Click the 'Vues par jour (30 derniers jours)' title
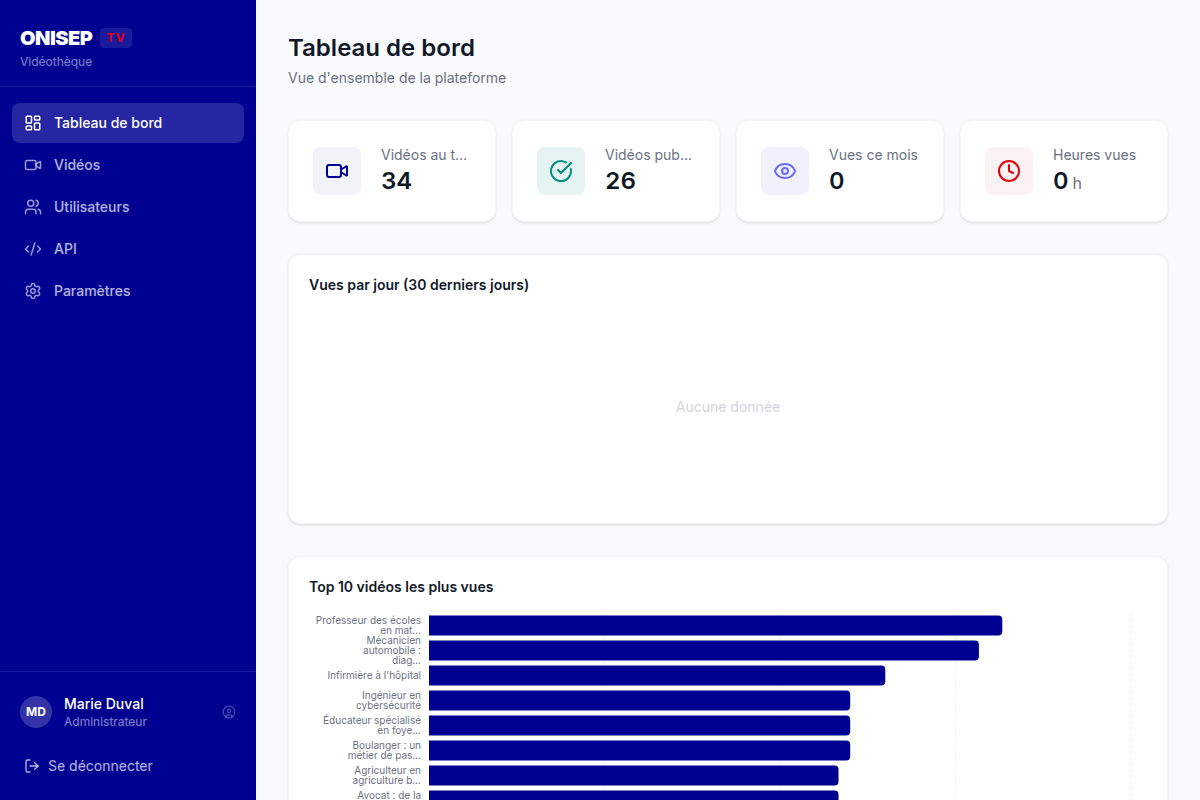 tap(419, 285)
